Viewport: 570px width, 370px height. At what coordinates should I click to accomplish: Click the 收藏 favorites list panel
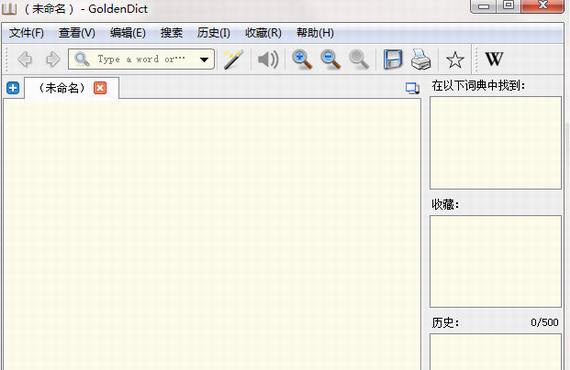pyautogui.click(x=495, y=261)
